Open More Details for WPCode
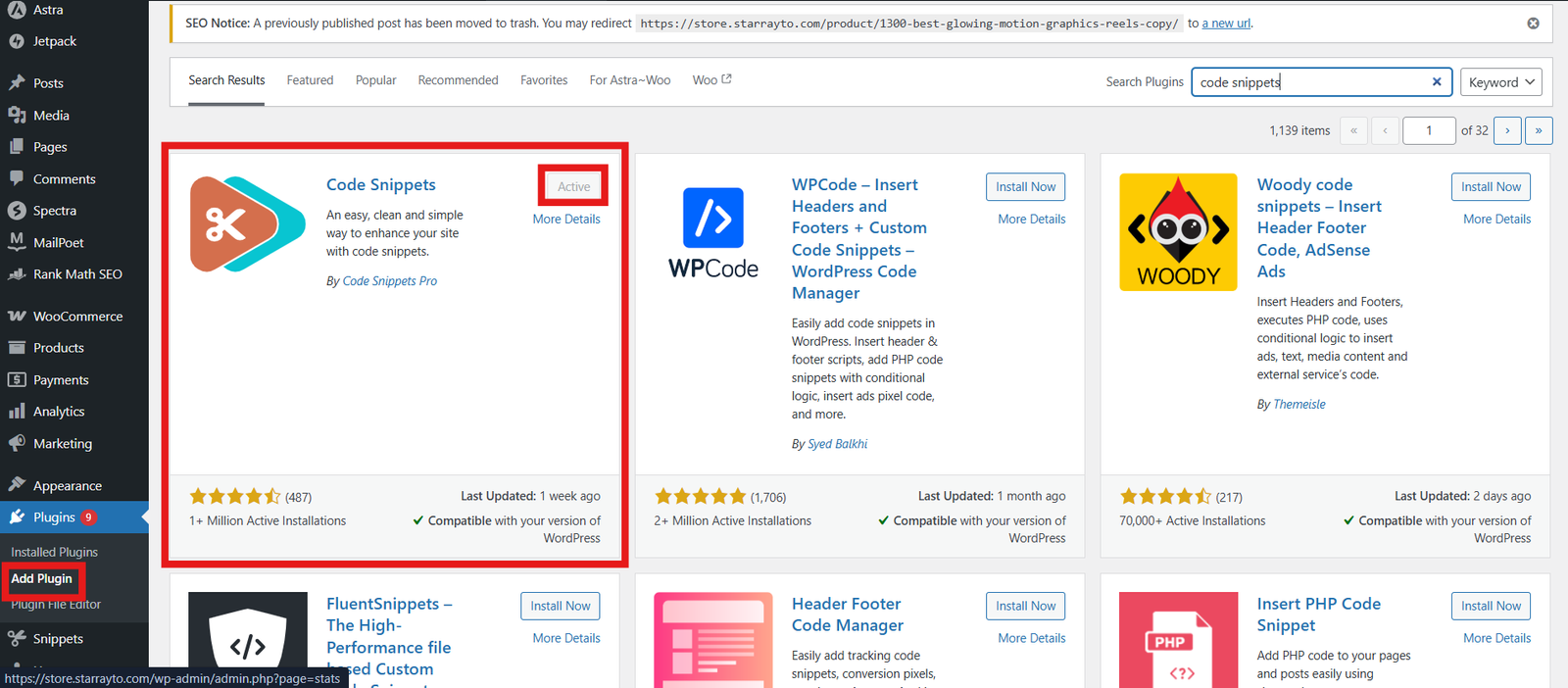Viewport: 1568px width, 688px height. click(x=1032, y=220)
